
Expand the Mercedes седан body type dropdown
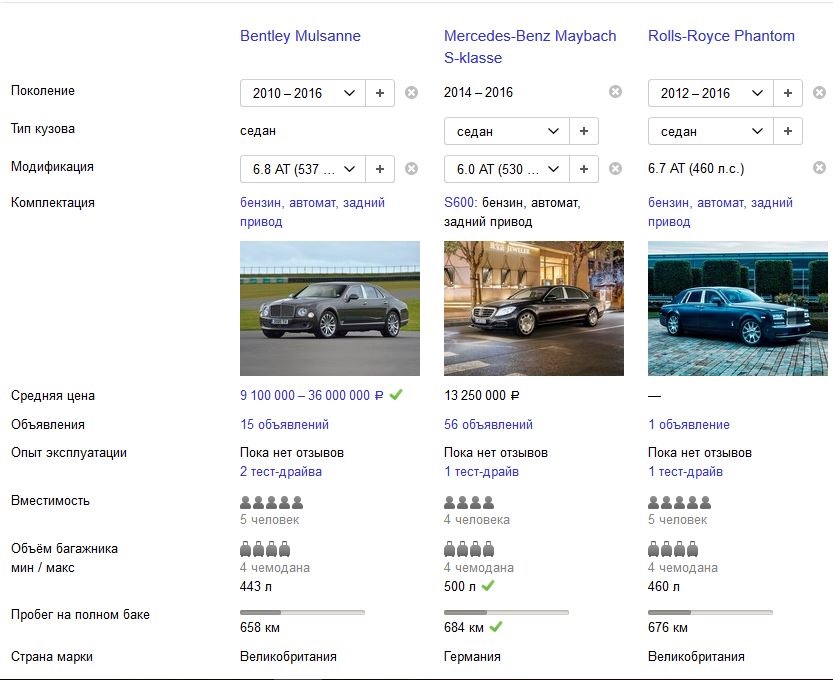point(507,131)
